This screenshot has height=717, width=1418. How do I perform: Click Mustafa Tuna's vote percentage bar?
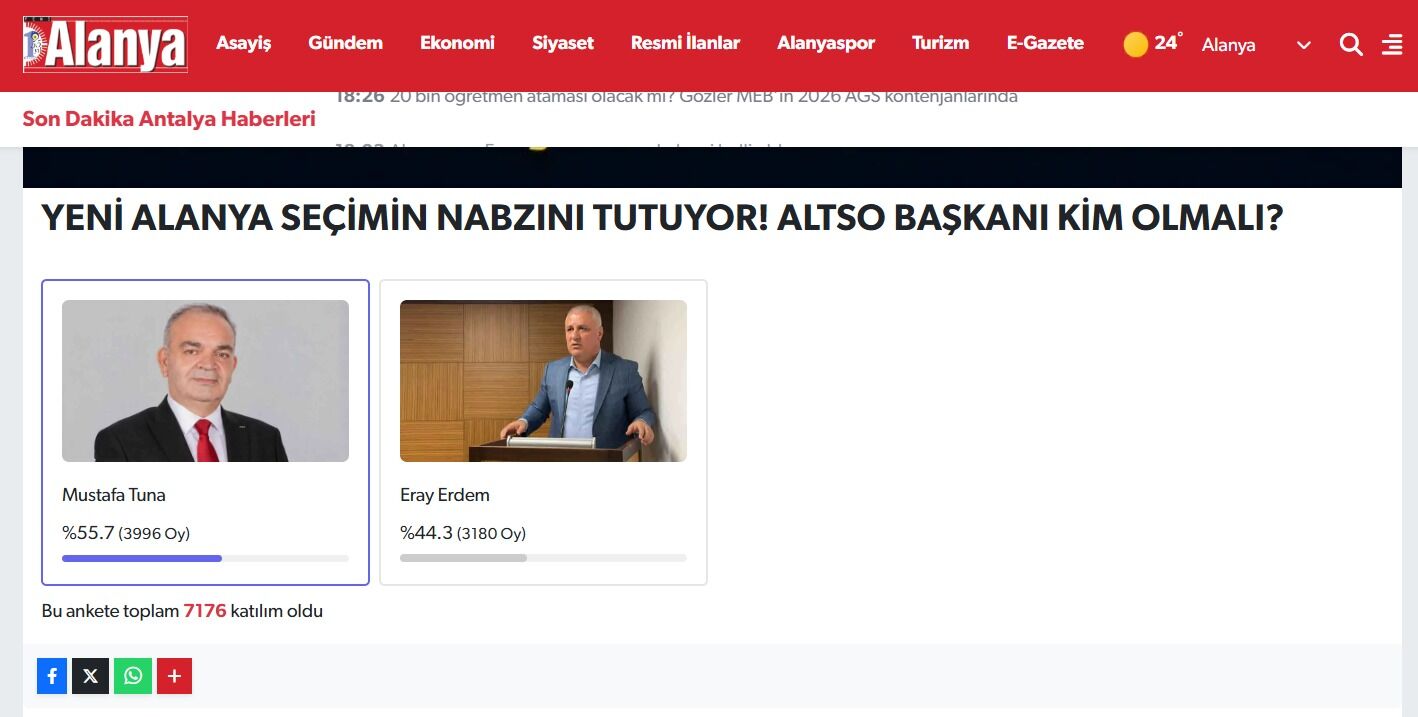tap(205, 558)
